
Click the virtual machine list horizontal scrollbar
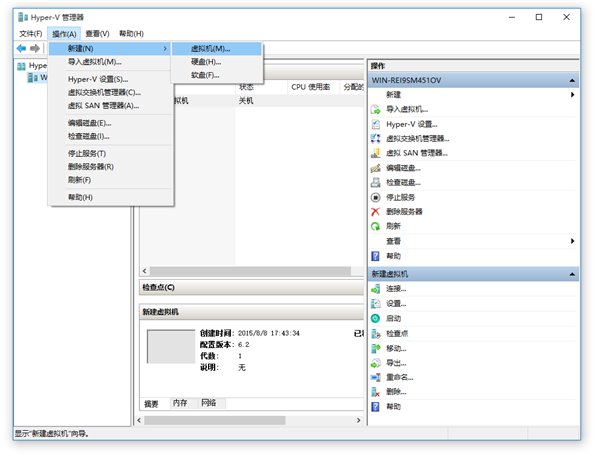click(250, 271)
